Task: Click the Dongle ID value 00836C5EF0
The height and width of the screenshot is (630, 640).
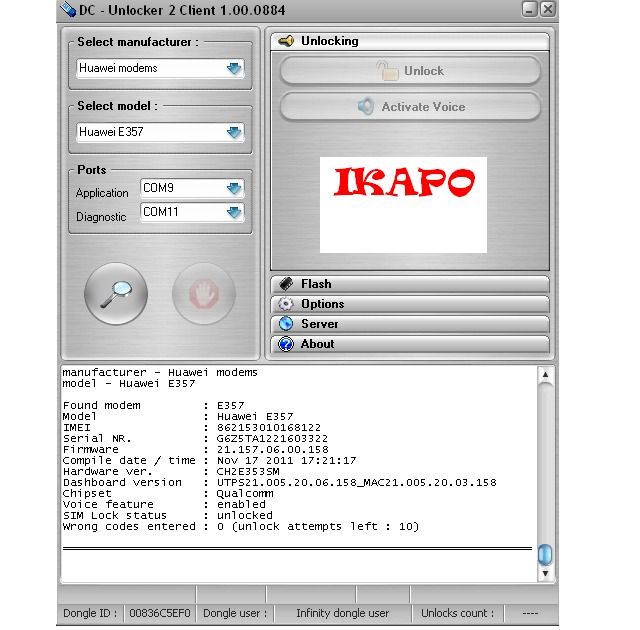Action: [160, 613]
